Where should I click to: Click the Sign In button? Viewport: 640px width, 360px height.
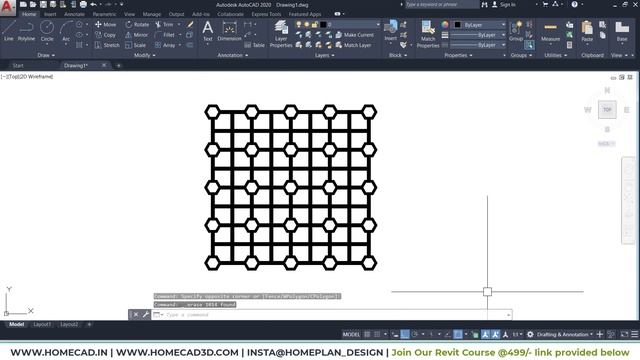[503, 4]
